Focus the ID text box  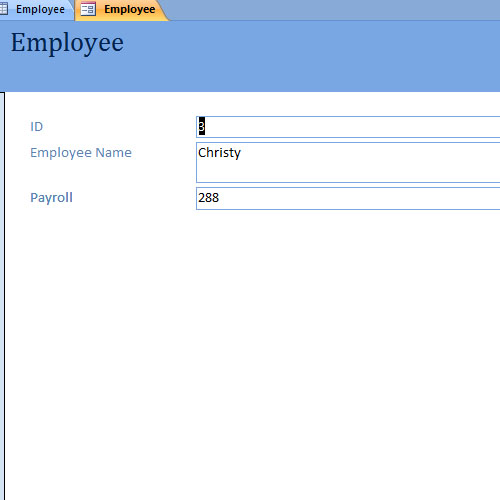tap(348, 127)
